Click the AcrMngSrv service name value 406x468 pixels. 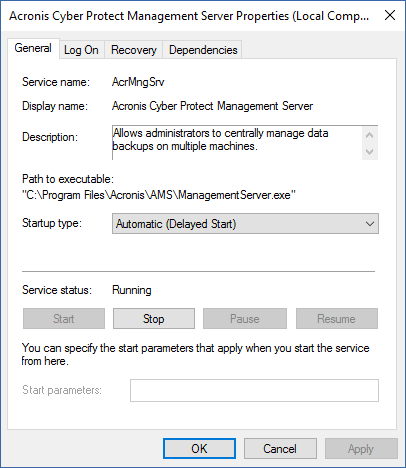(x=138, y=82)
